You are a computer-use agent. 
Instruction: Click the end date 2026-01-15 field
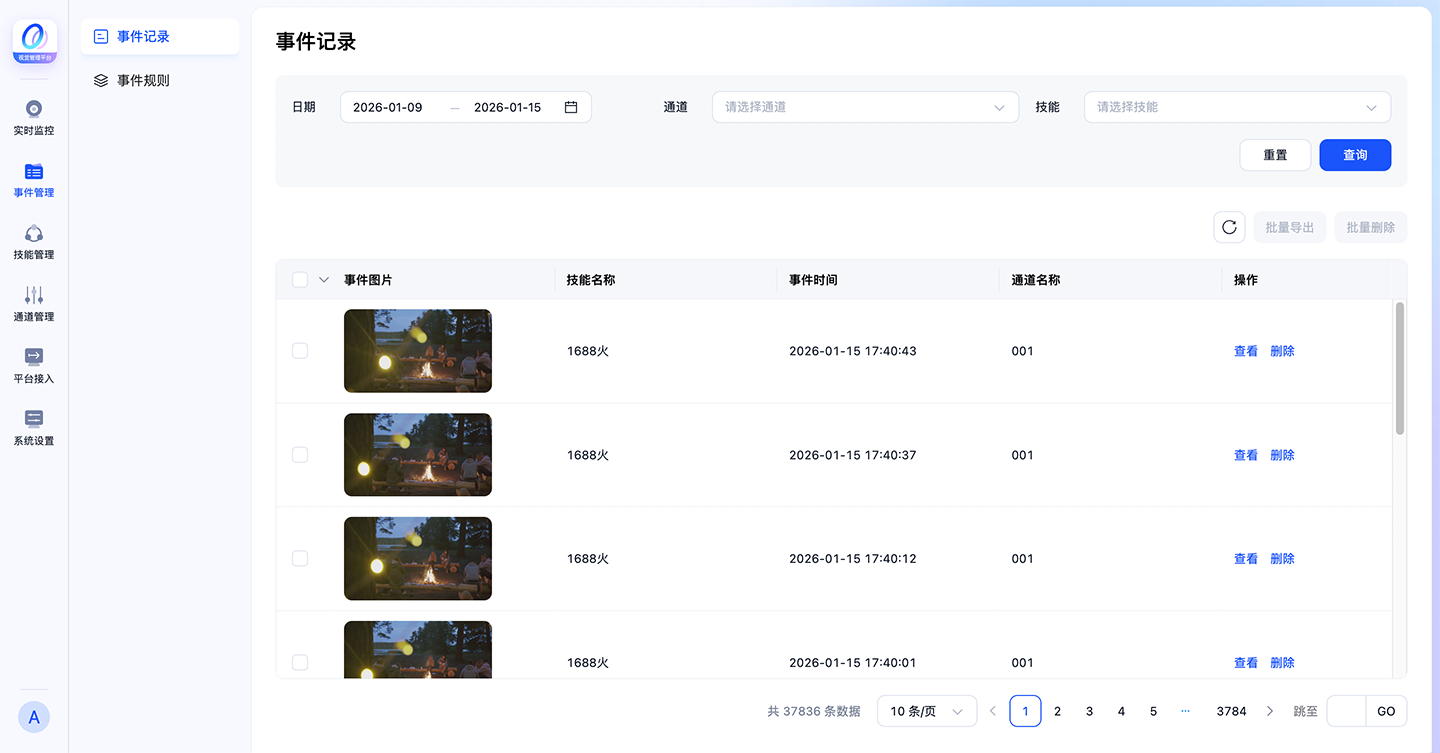click(507, 107)
